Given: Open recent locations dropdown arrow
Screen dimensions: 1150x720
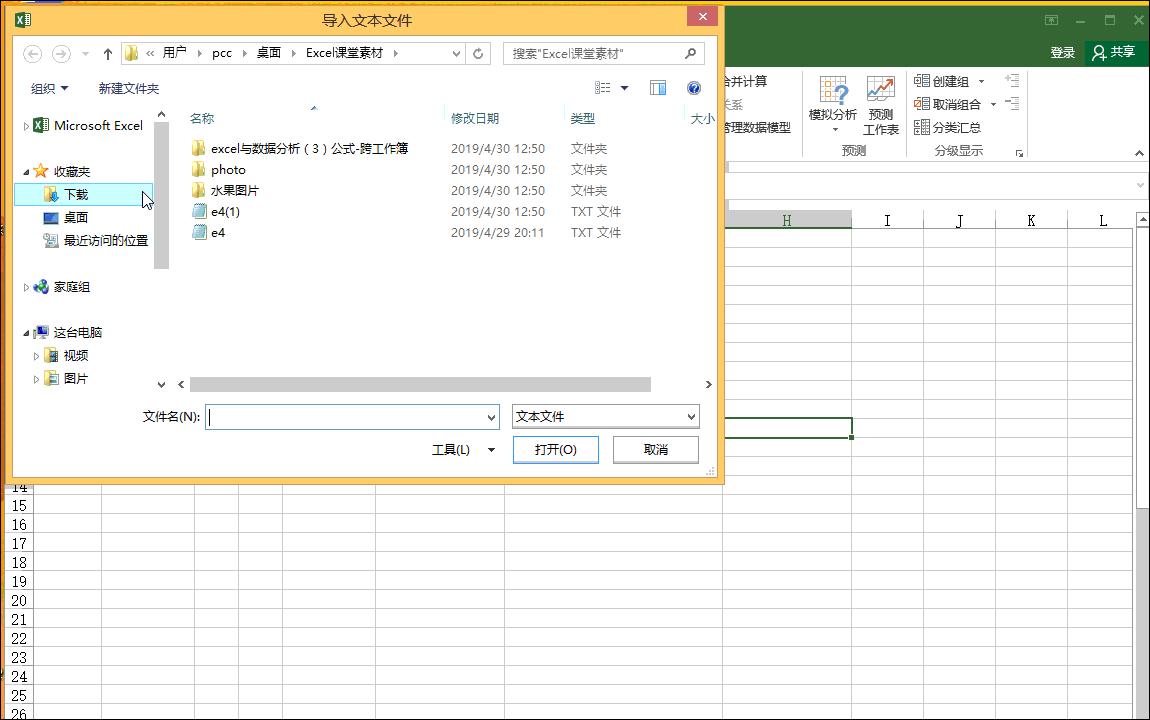Looking at the screenshot, I should tap(86, 54).
